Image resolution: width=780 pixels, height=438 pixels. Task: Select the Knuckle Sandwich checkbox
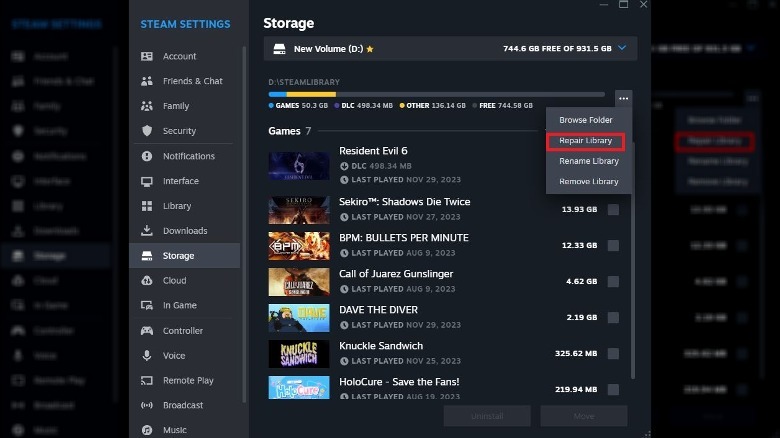tap(613, 353)
